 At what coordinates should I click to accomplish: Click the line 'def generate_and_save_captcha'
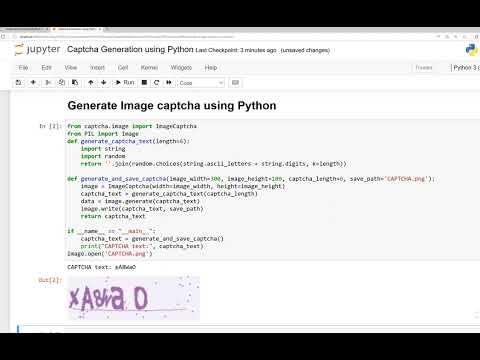coord(251,179)
